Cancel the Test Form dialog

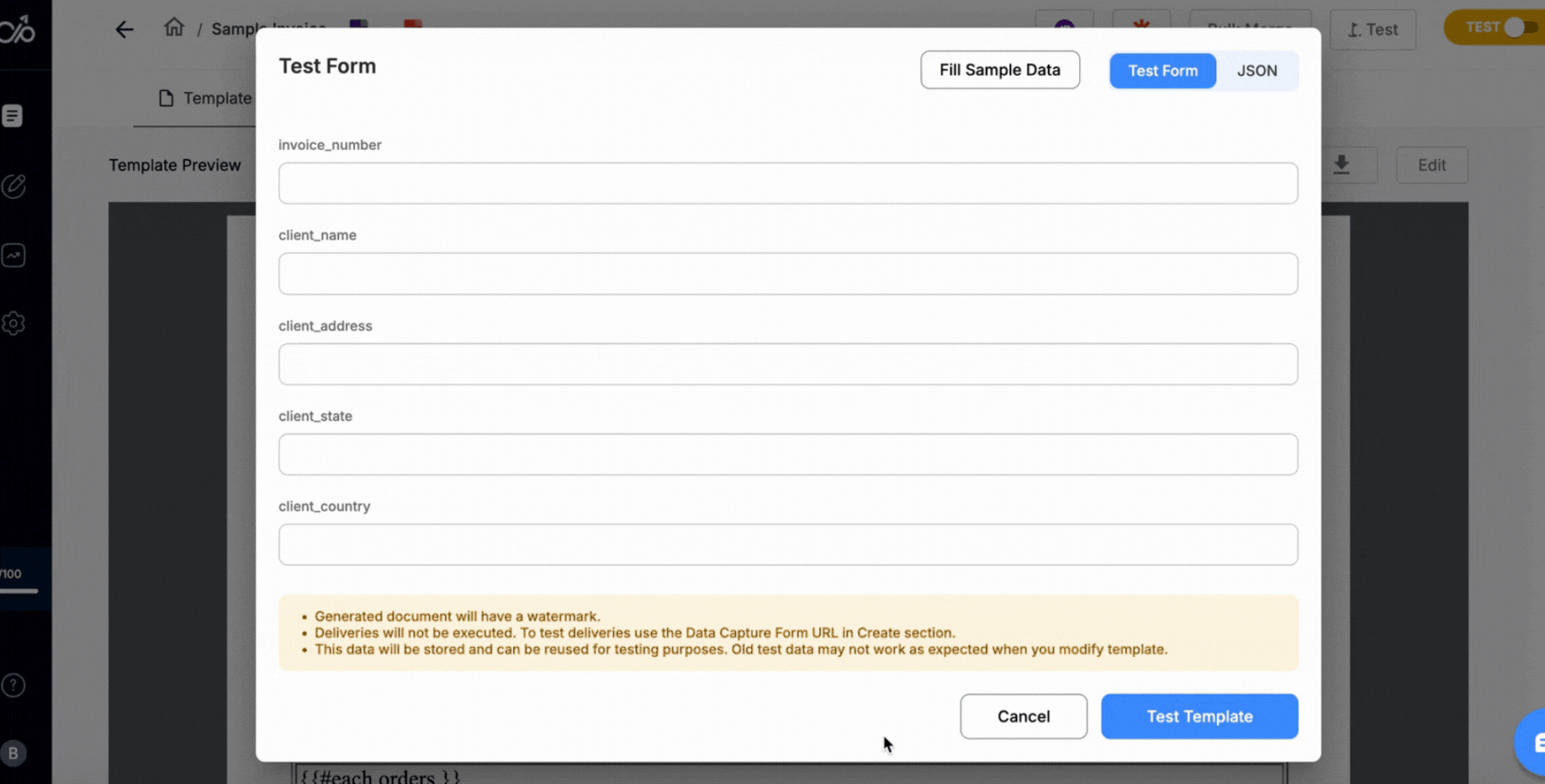pyautogui.click(x=1023, y=716)
